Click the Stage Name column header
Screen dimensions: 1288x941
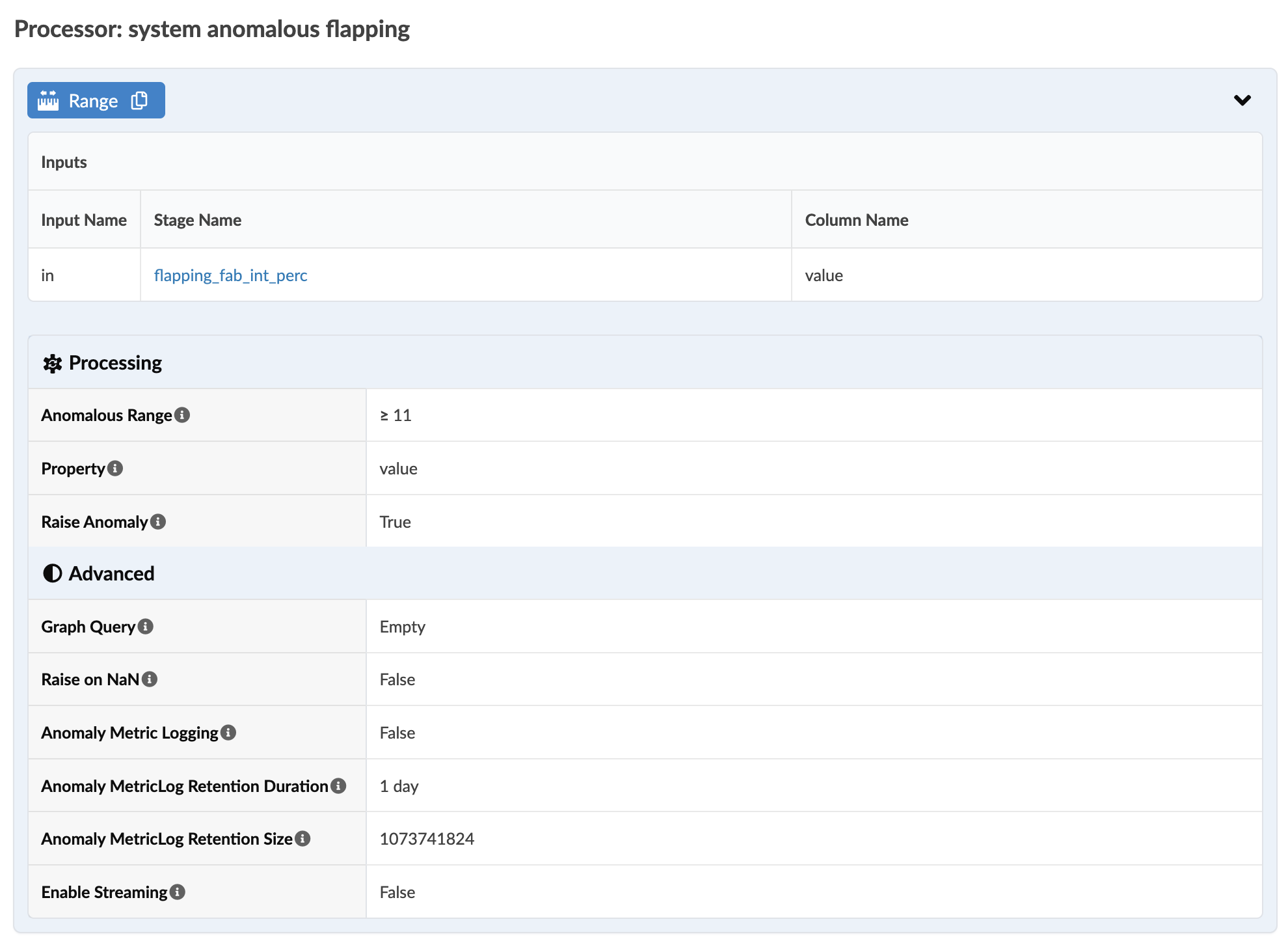(x=198, y=220)
